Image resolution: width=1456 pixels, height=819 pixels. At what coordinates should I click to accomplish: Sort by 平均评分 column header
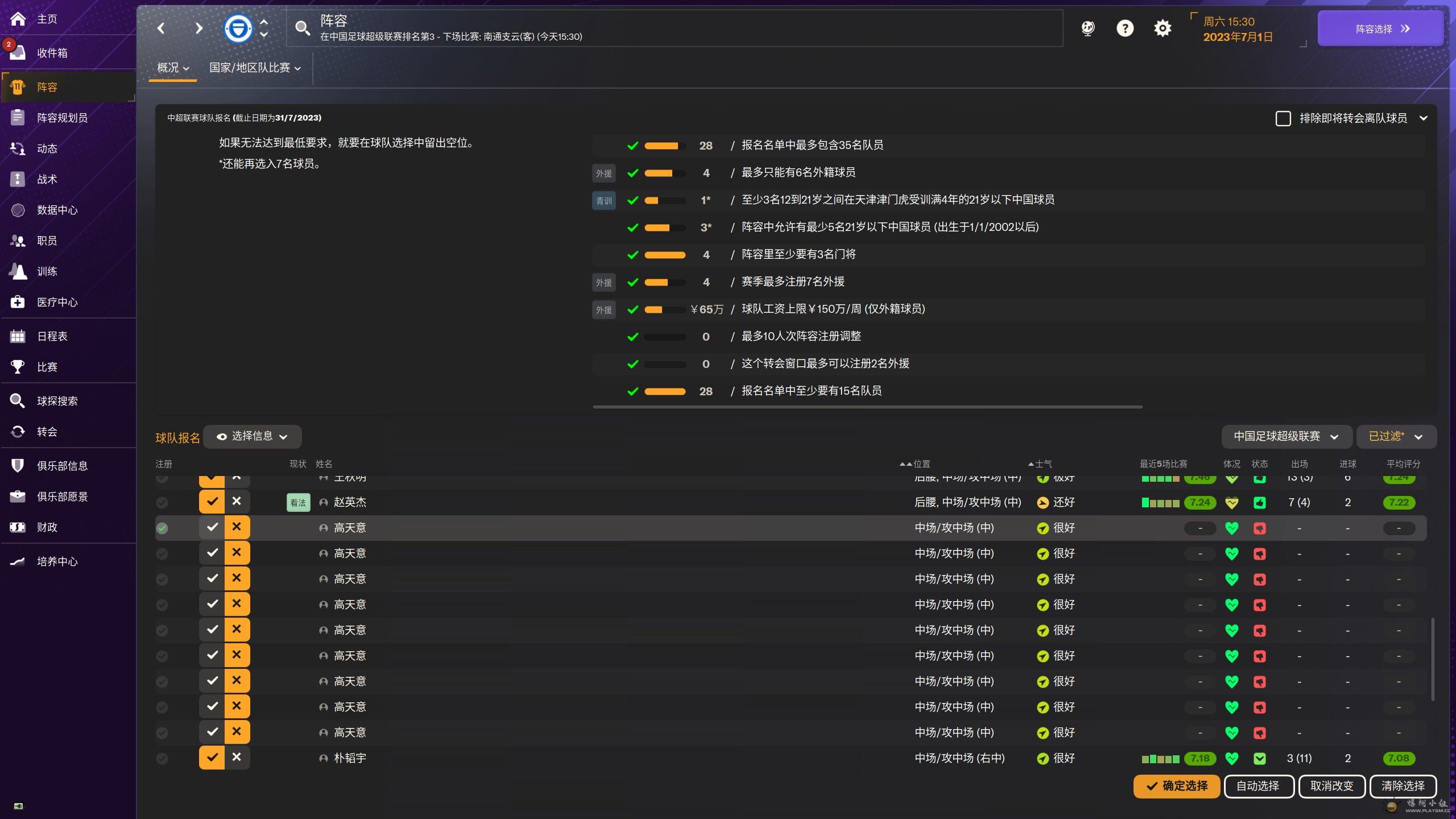point(1403,464)
